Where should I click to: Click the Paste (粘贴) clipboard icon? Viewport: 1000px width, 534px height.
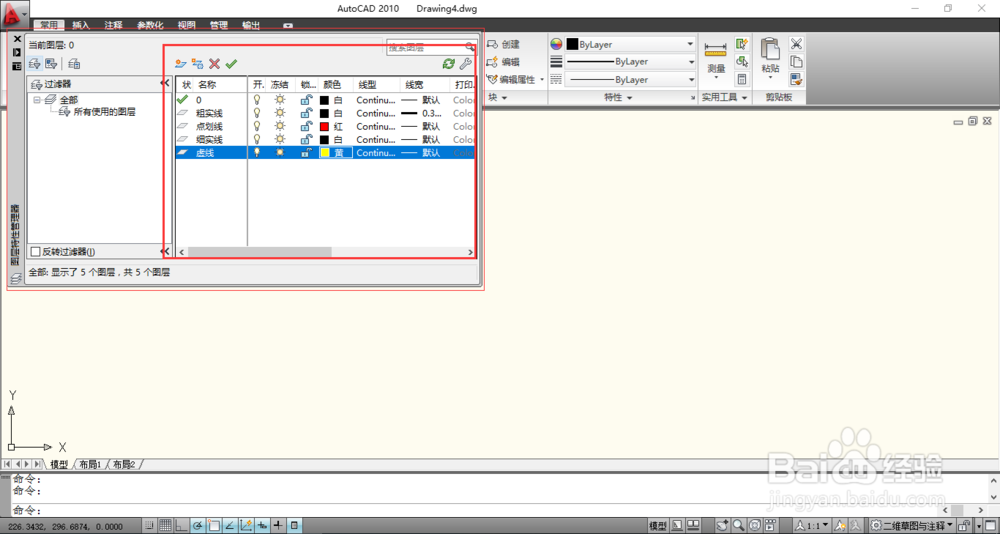(x=770, y=49)
